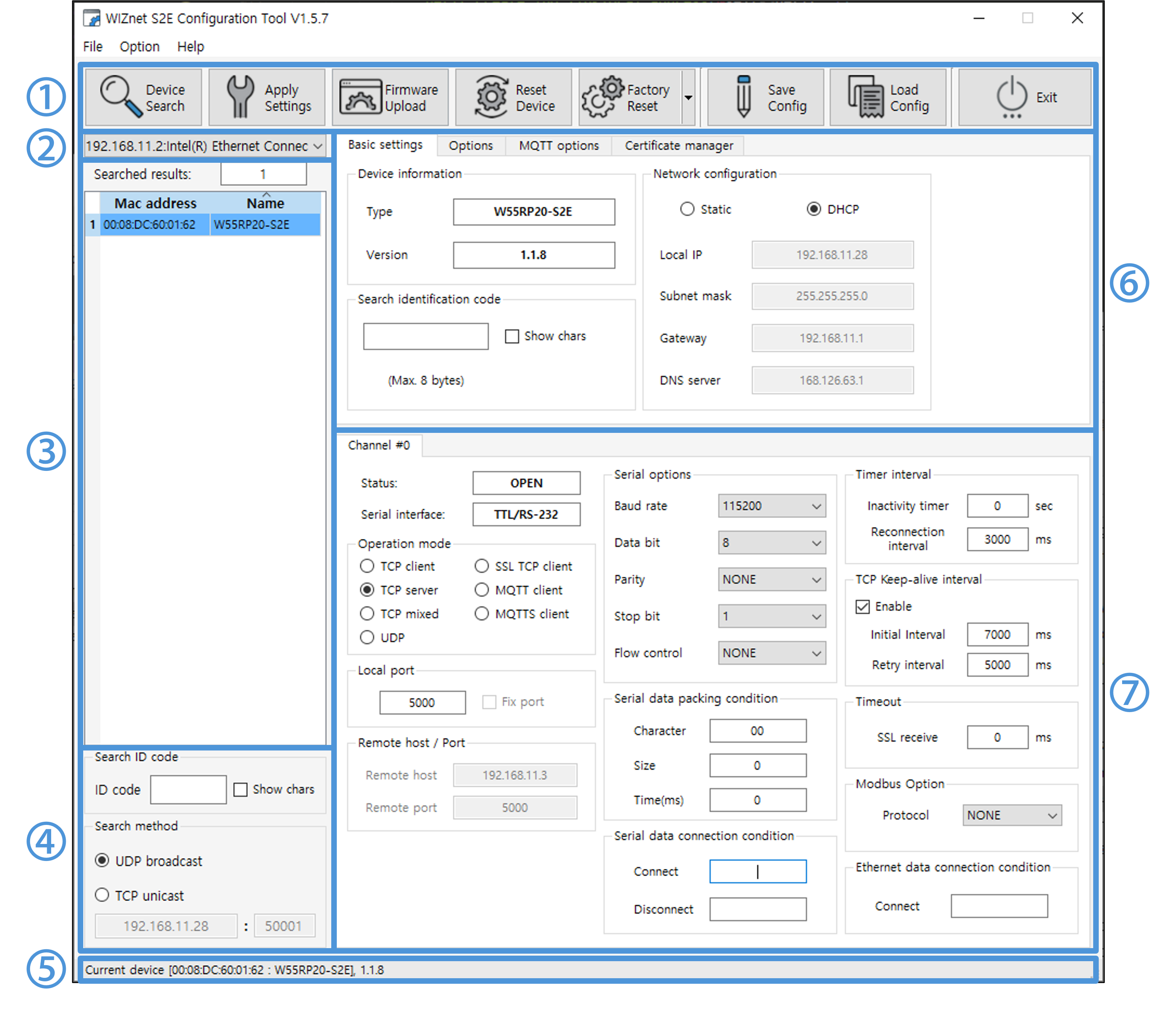This screenshot has height=1019, width=1176.
Task: Open the Option menu
Action: pyautogui.click(x=139, y=47)
